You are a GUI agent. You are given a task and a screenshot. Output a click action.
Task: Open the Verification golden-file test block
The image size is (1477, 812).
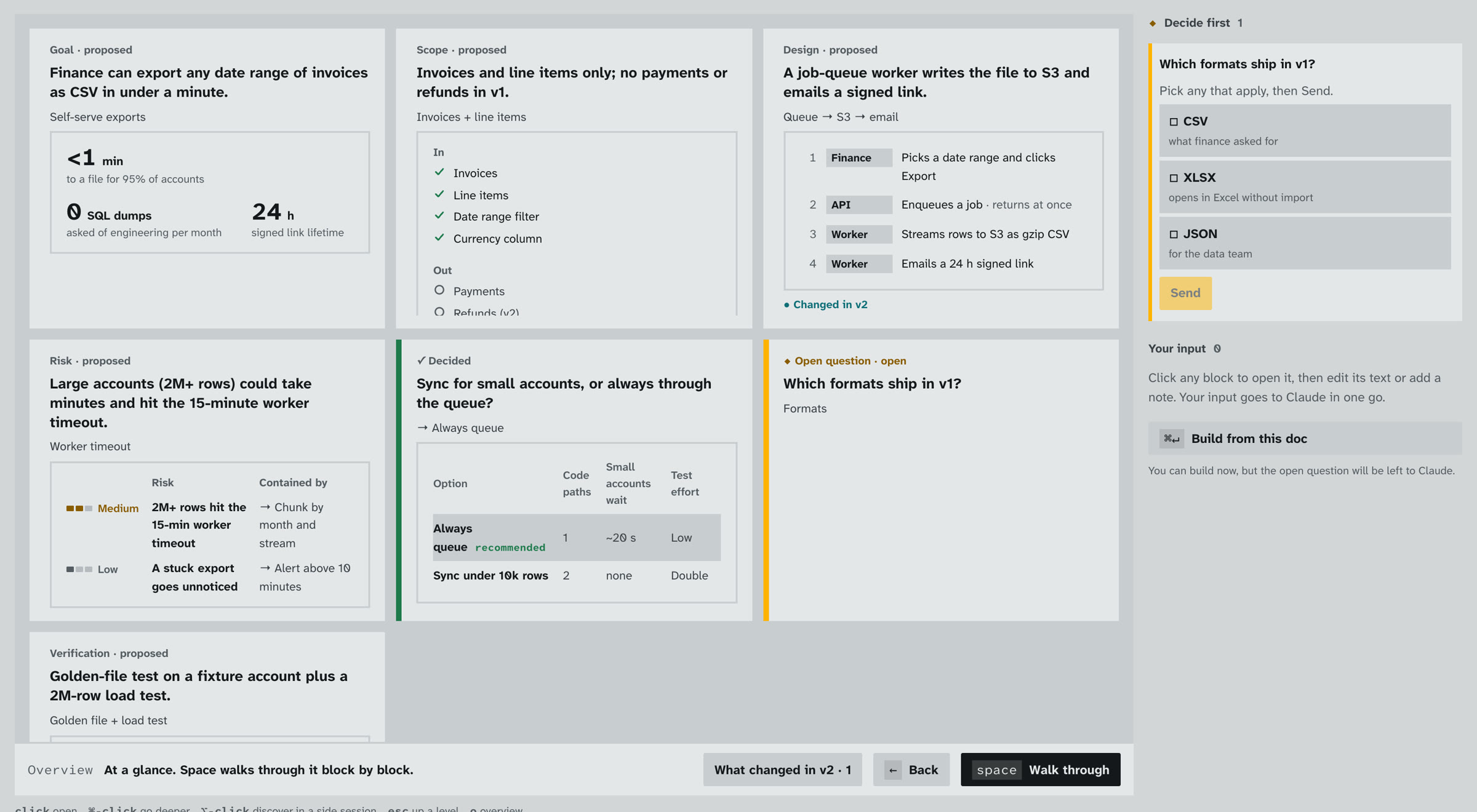point(207,687)
